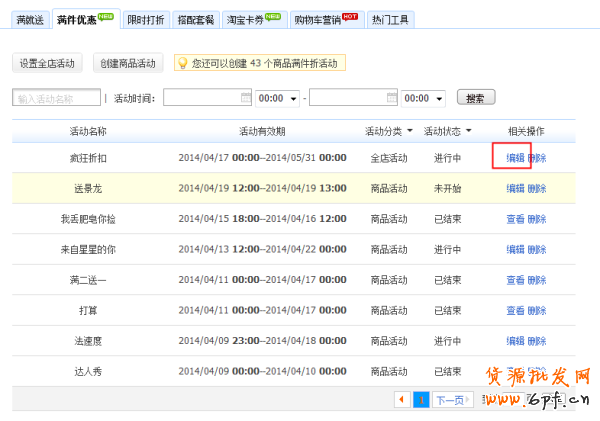Go to previous page using arrow icon
Image resolution: width=600 pixels, height=421 pixels.
pos(403,399)
